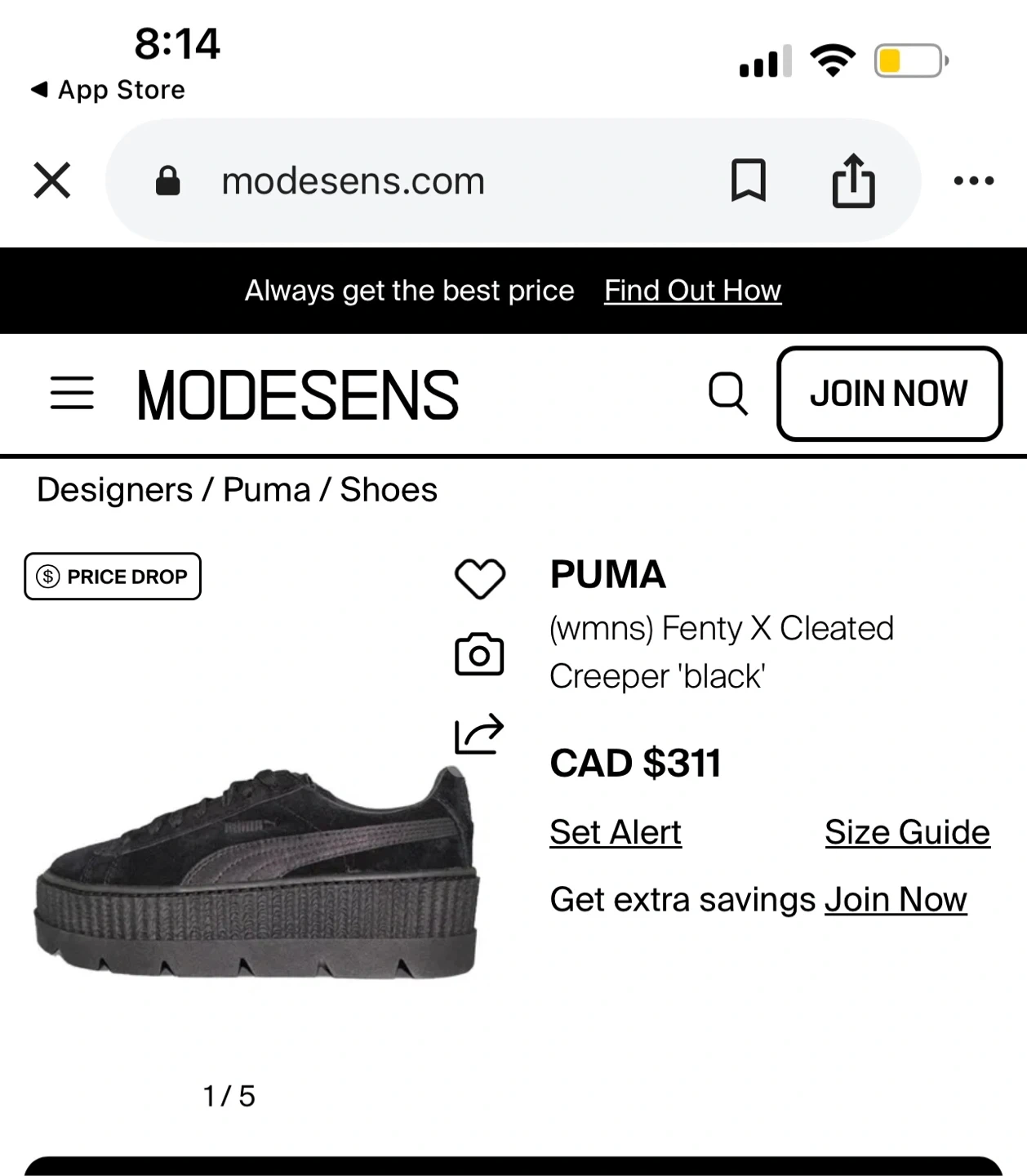Click Join Now extra savings link
Viewport: 1027px width, 1176px height.
(x=896, y=900)
